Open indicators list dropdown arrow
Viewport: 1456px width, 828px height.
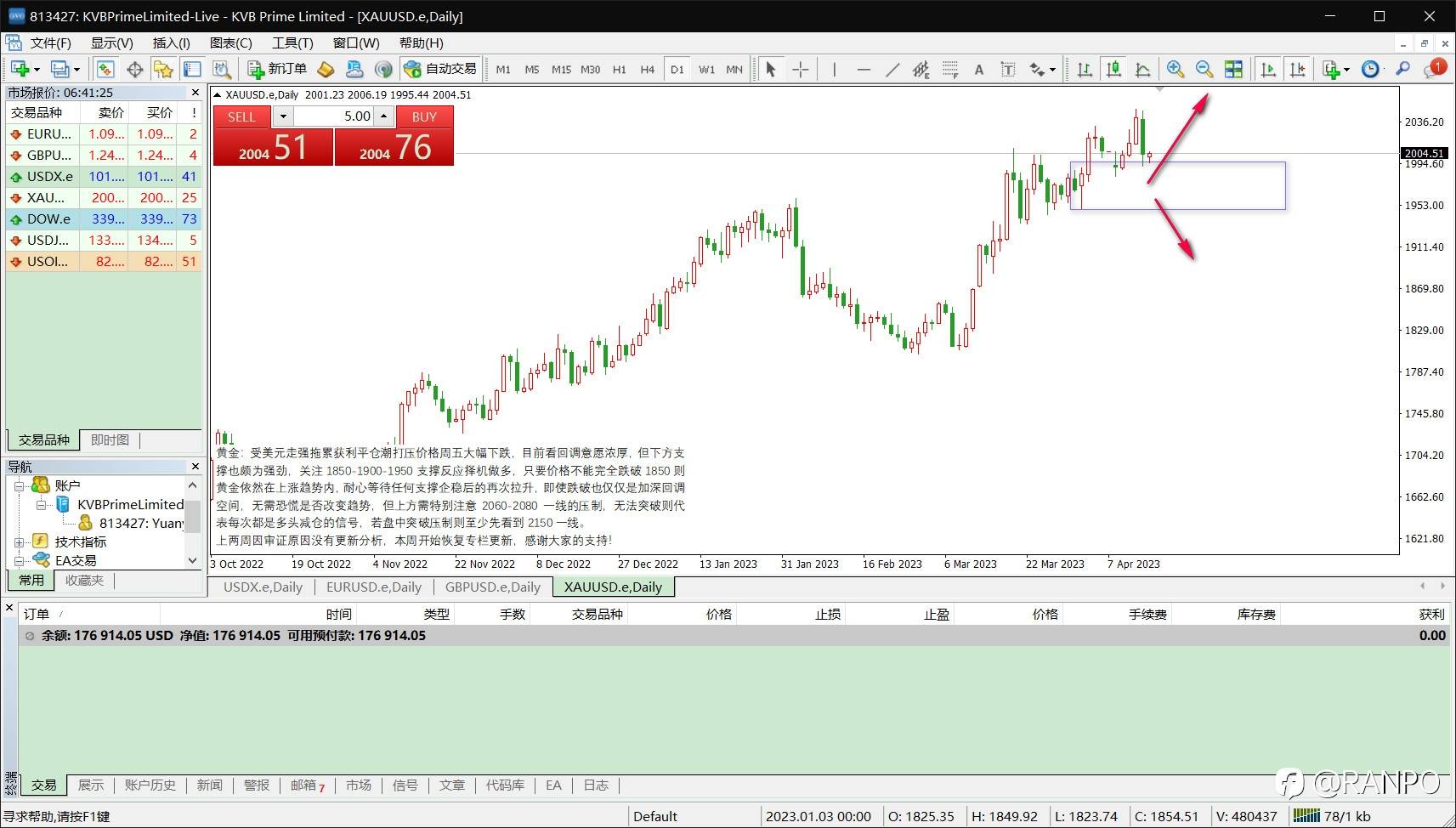(1346, 70)
